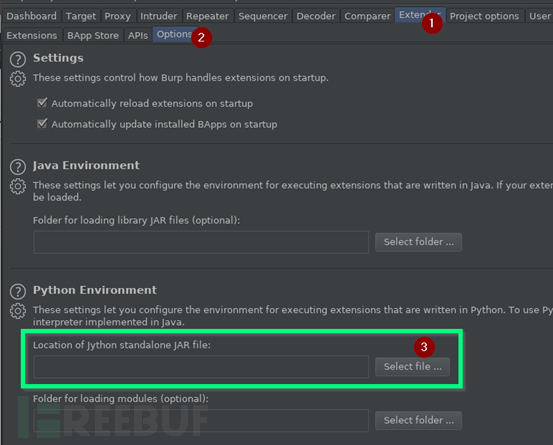Open help for the Settings section
This screenshot has height=445, width=553.
(x=18, y=60)
